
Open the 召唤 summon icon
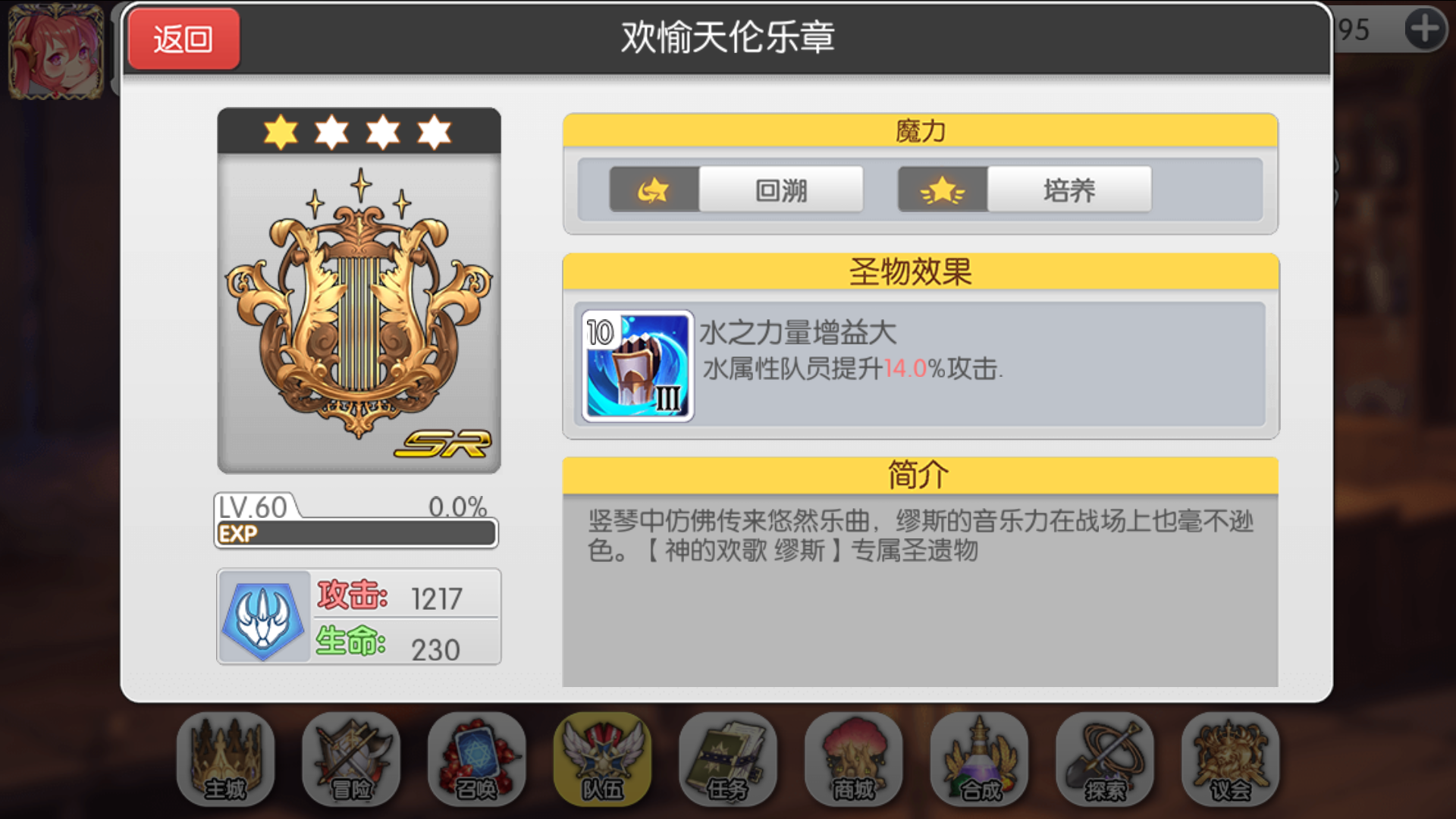click(x=476, y=759)
